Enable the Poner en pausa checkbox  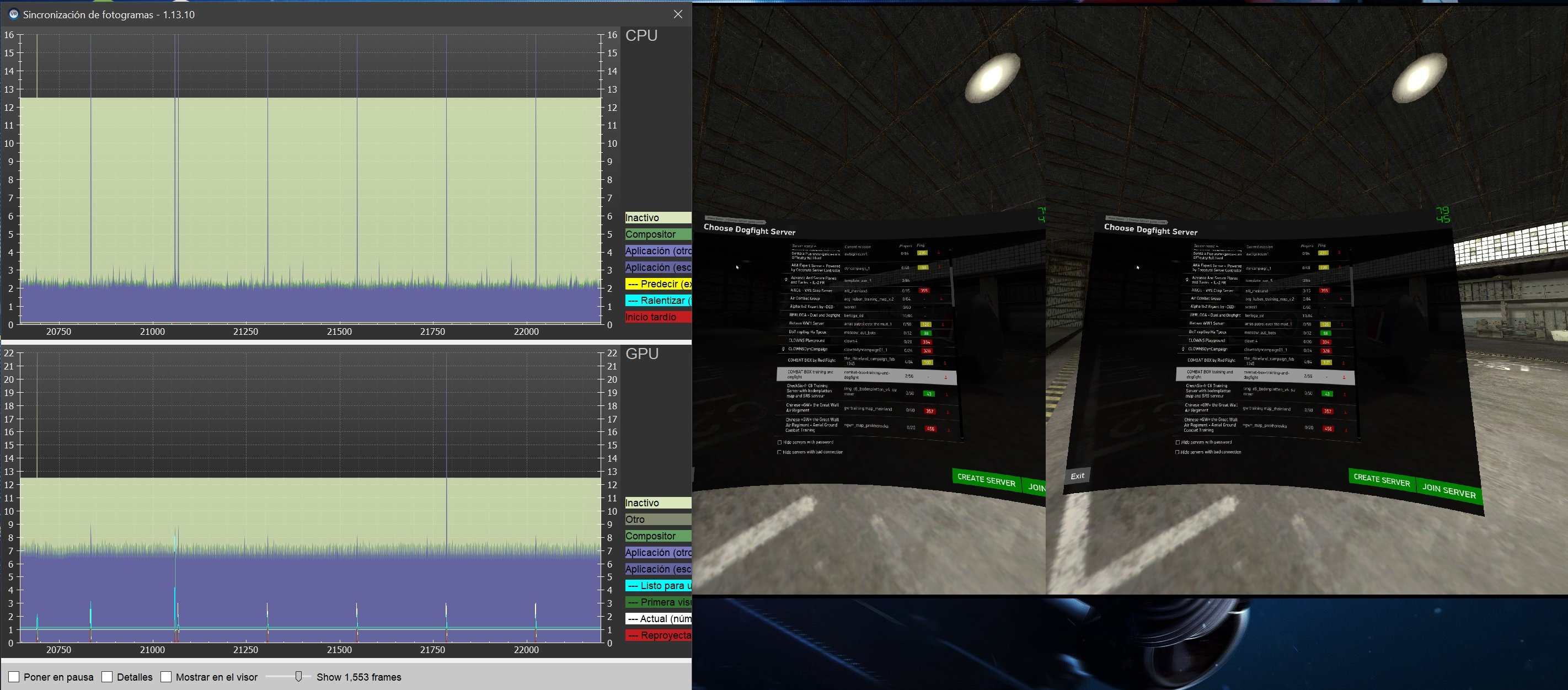[x=14, y=677]
